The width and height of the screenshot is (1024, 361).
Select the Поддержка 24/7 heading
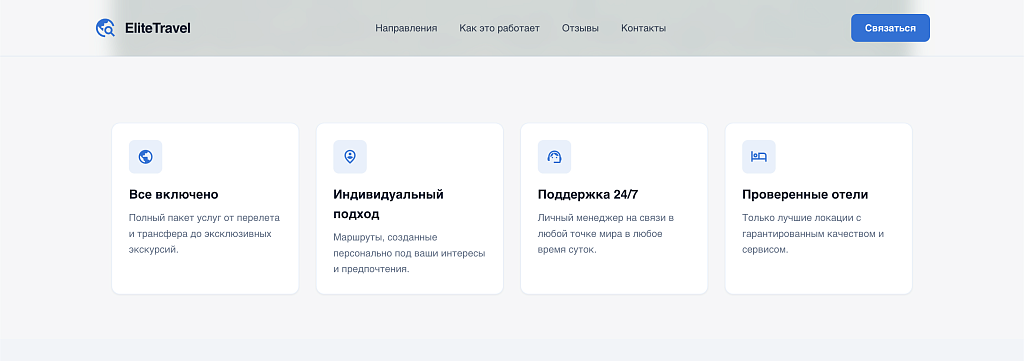588,195
